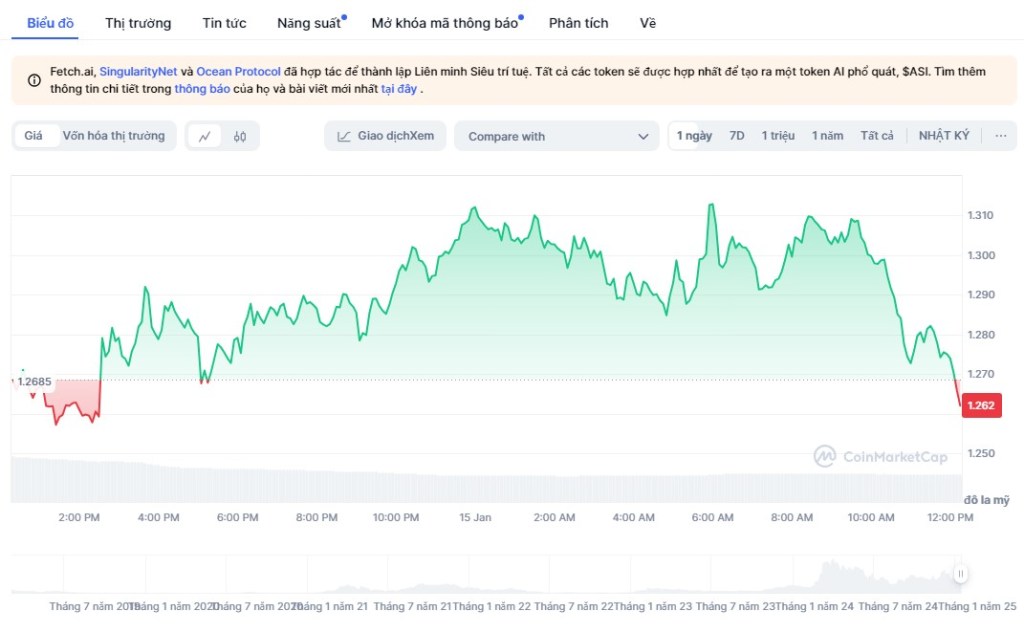Viewport: 1024px width, 633px height.
Task: Open the Thị trường tab
Action: (x=138, y=23)
